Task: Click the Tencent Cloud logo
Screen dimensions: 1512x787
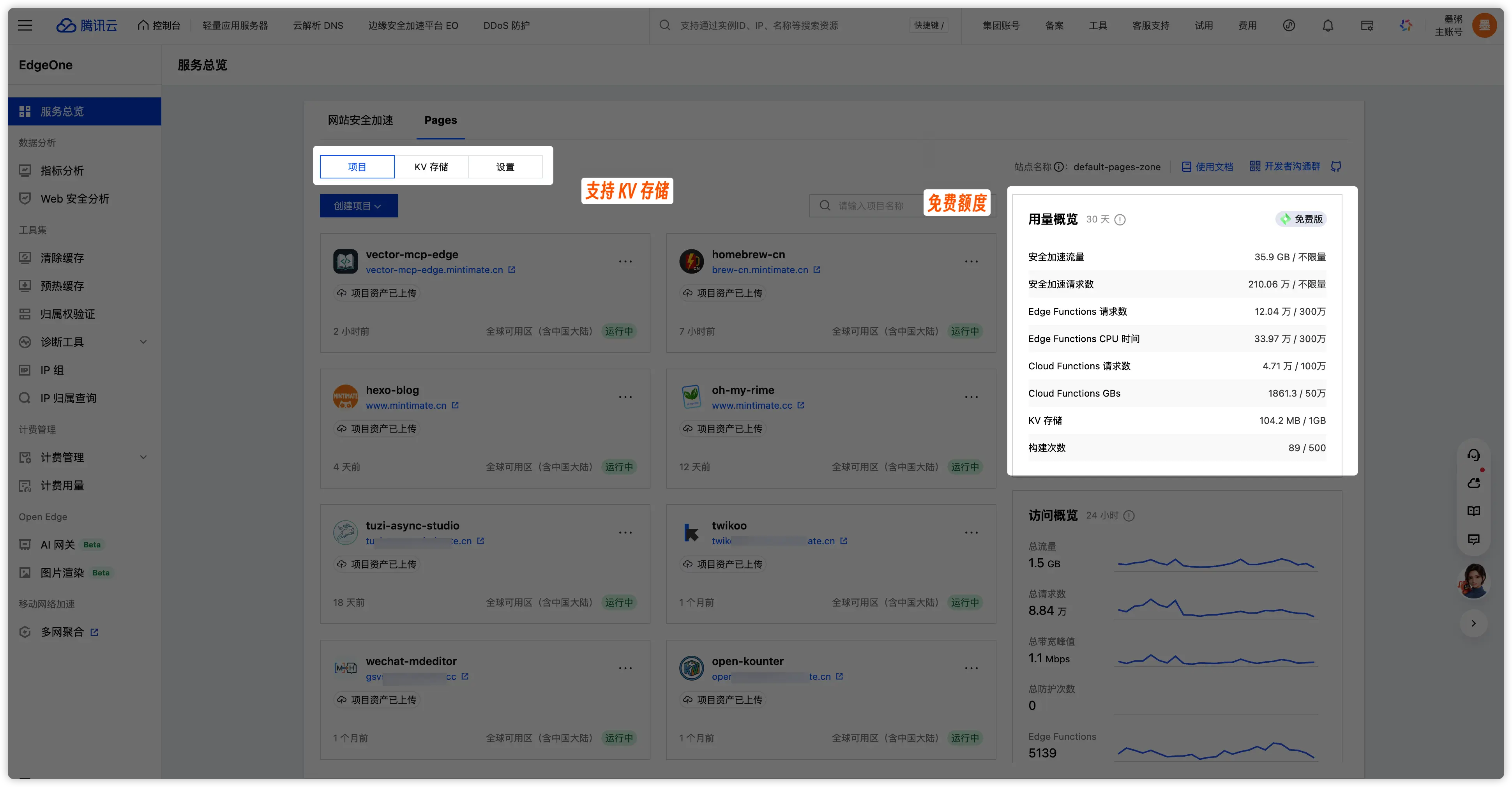Action: point(87,25)
